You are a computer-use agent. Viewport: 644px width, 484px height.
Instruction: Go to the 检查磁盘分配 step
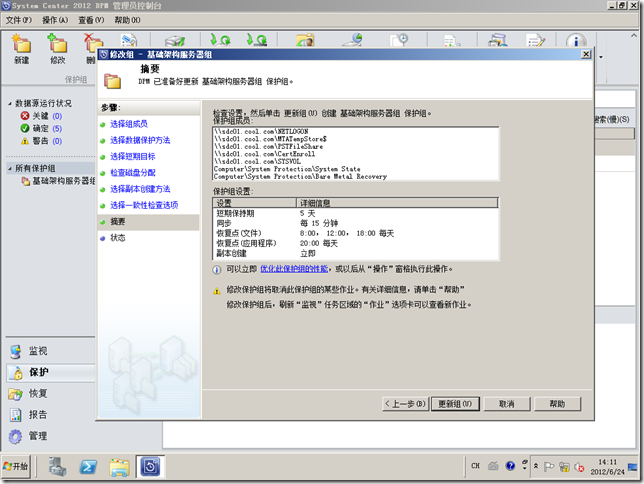tap(132, 173)
